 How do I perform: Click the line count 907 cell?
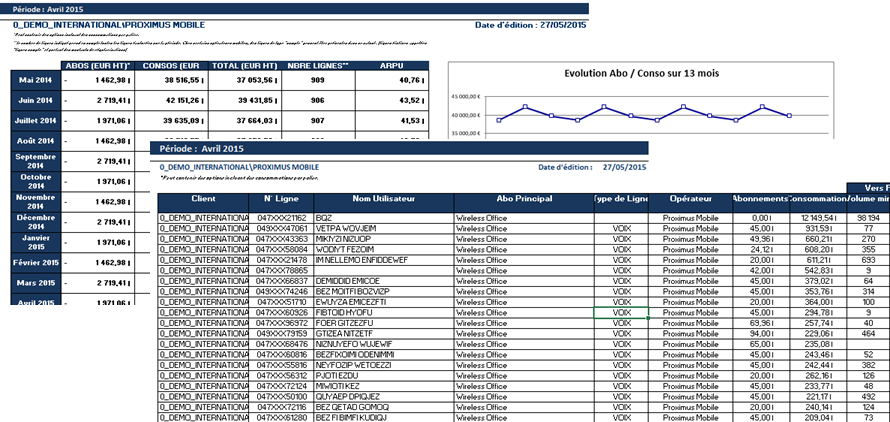[x=318, y=121]
